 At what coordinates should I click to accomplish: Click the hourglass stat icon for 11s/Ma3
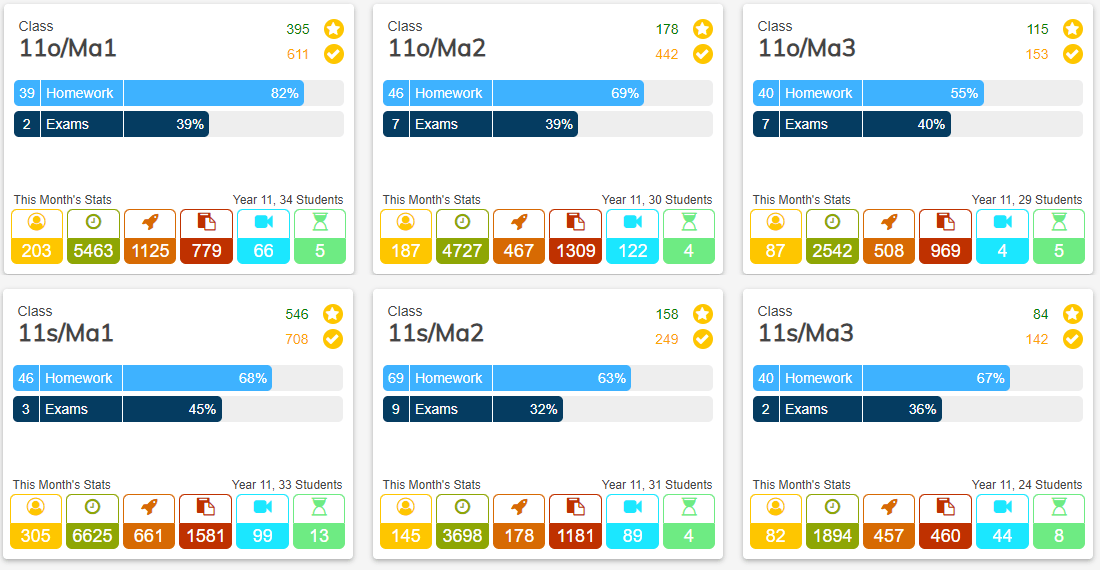tap(1058, 507)
